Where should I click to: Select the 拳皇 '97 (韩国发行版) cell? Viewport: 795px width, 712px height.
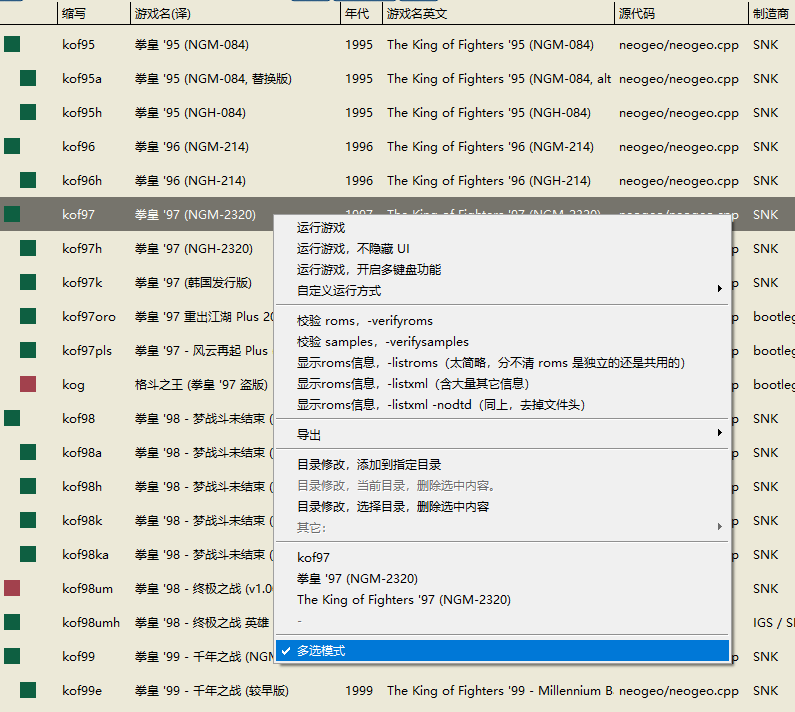coord(193,282)
